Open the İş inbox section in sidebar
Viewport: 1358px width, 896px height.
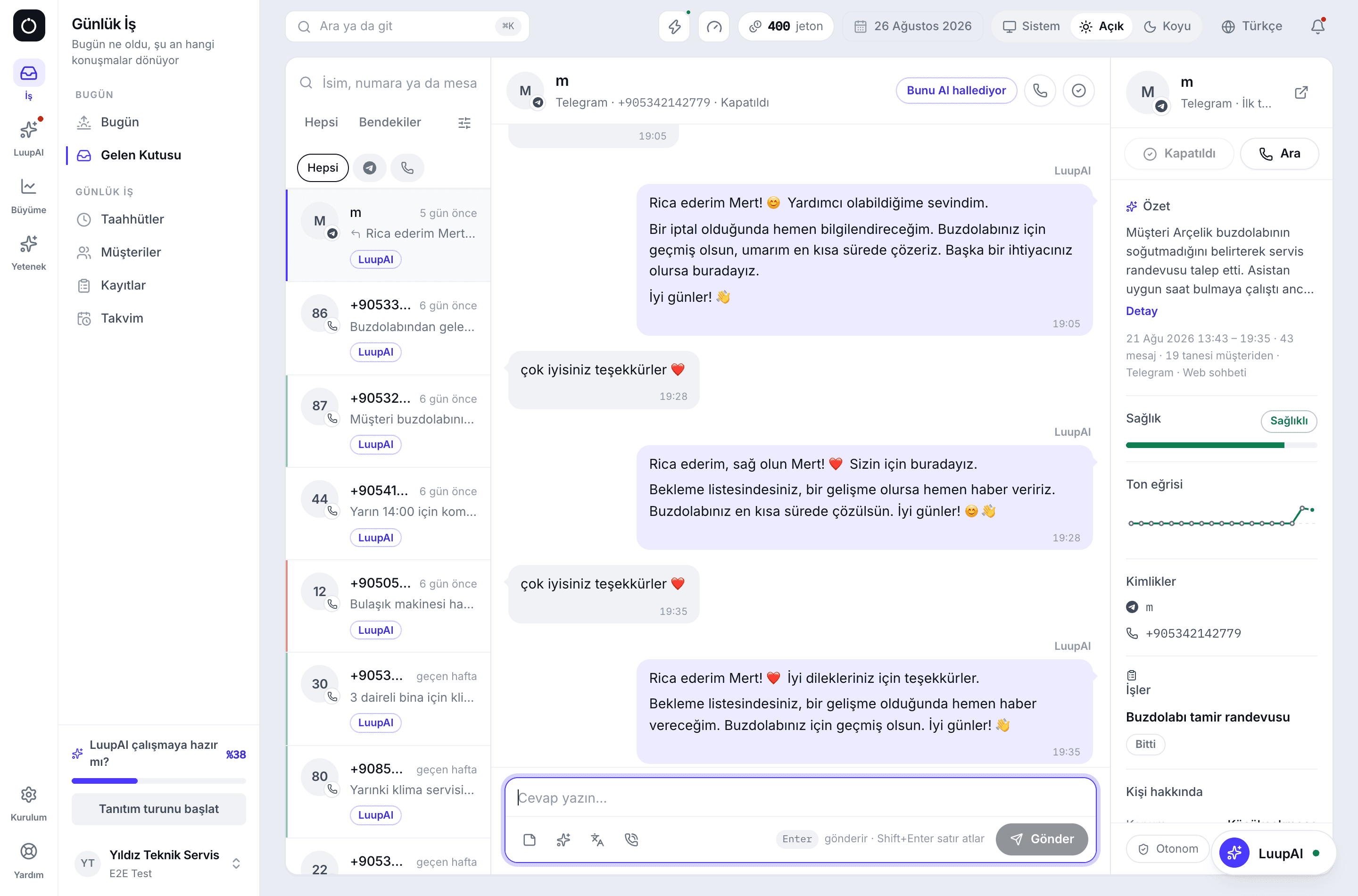(29, 80)
